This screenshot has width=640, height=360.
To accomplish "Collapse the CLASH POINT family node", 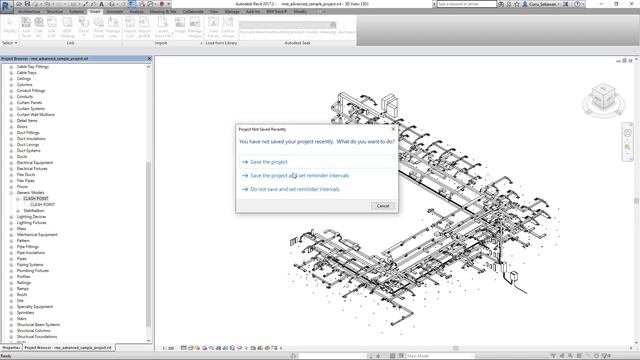I will click(18, 199).
